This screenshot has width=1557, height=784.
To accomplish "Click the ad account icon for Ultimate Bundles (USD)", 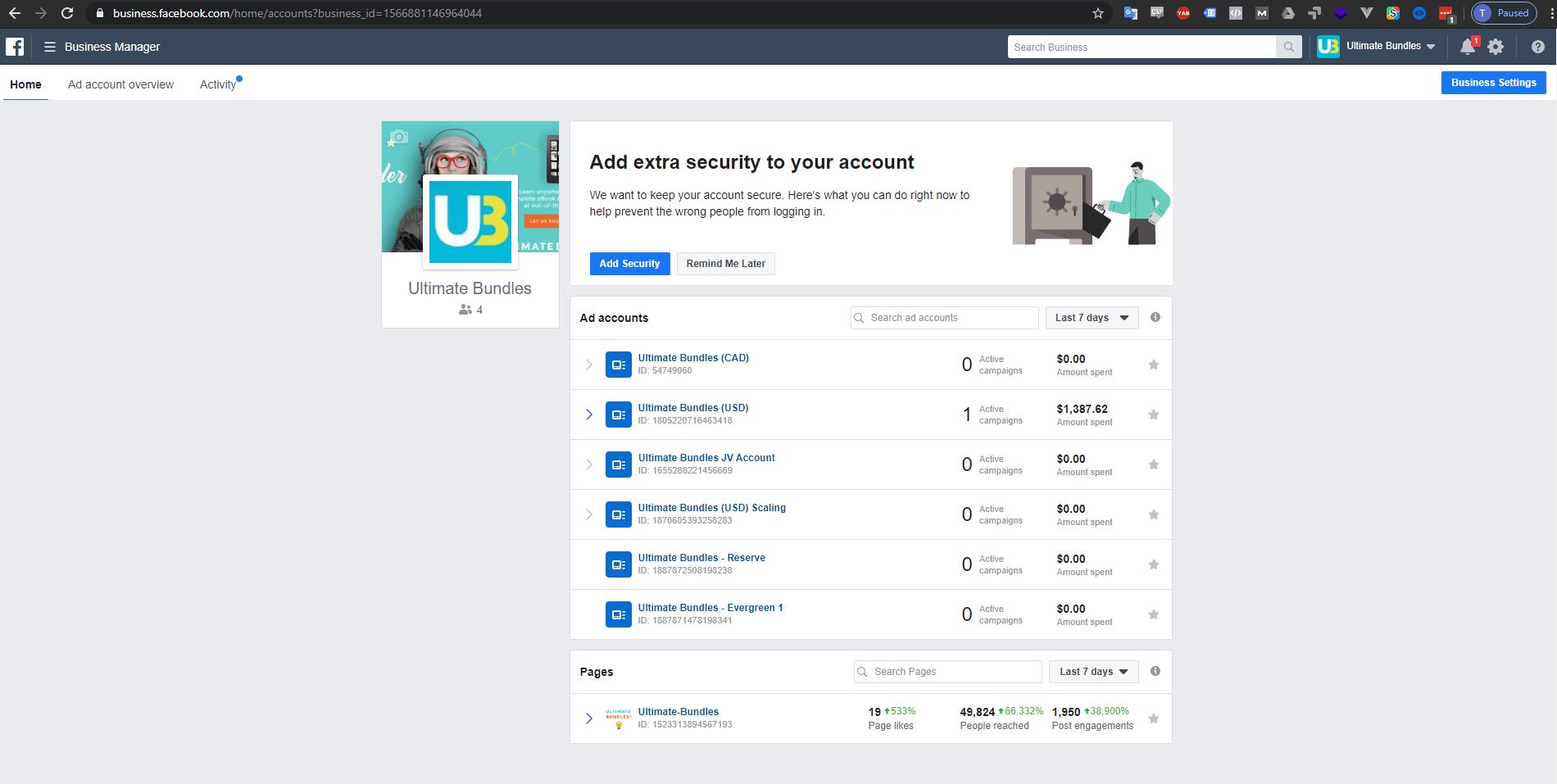I will 619,415.
